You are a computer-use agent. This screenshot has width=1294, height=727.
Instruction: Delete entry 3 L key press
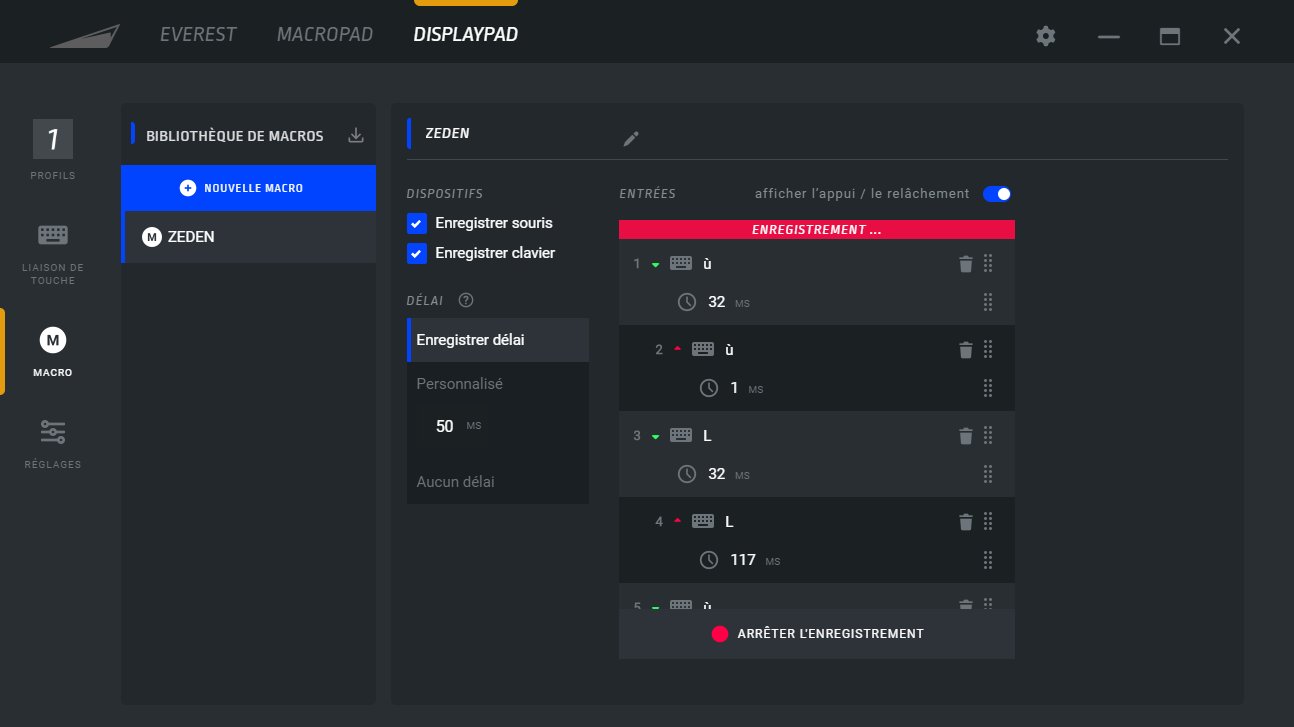point(965,436)
